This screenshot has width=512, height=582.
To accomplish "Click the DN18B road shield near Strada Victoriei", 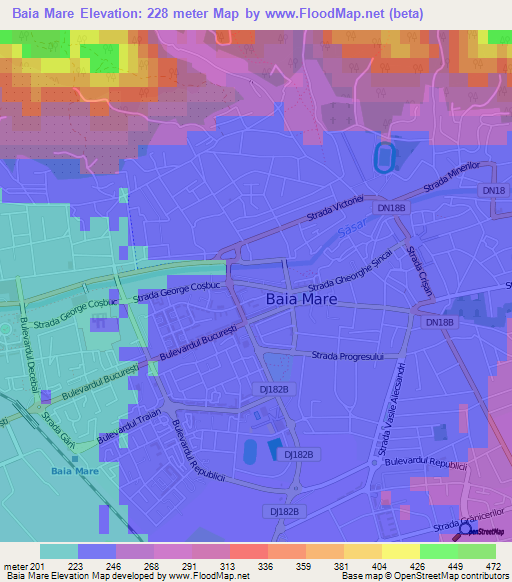I will (391, 208).
